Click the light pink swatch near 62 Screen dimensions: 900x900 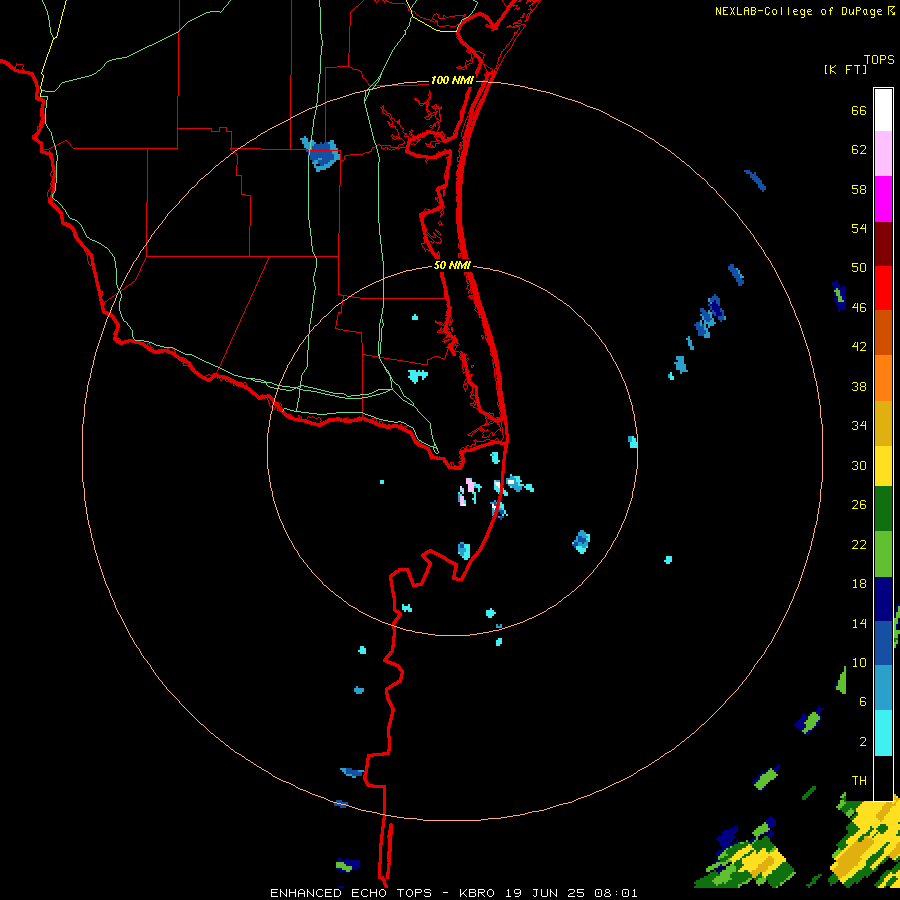pyautogui.click(x=883, y=153)
